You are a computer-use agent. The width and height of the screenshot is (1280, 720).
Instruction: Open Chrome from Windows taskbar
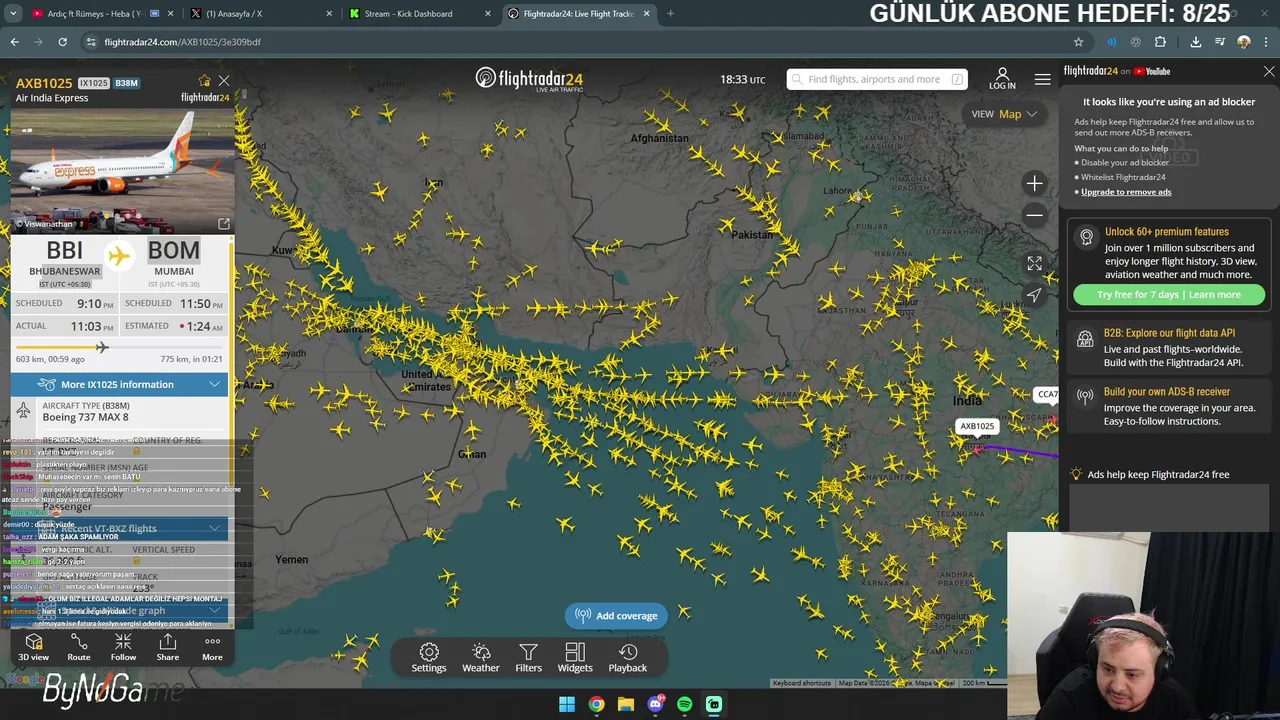[596, 705]
